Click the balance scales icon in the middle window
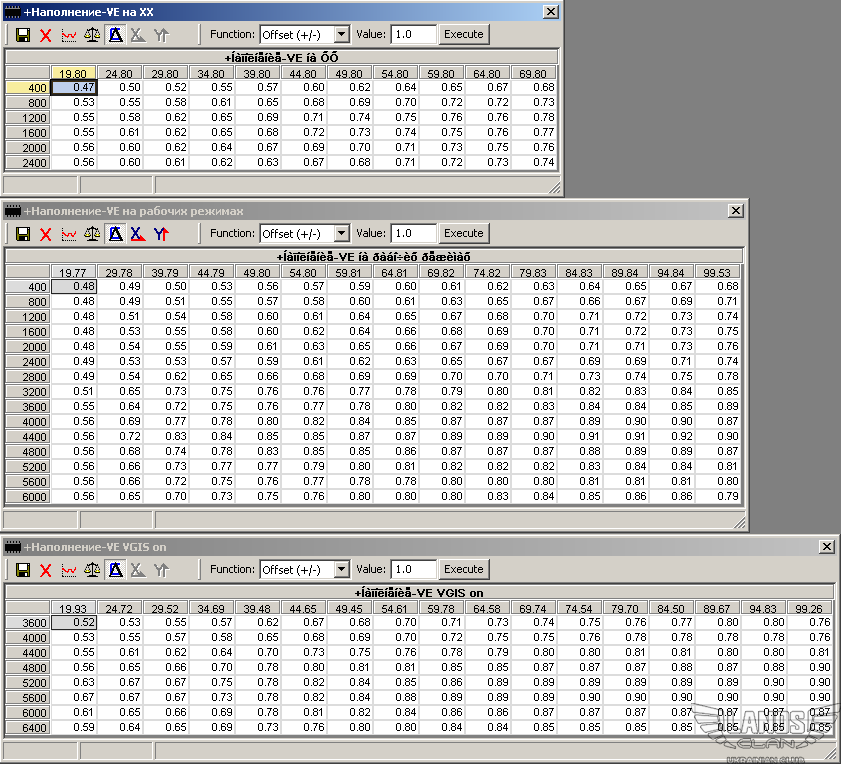The image size is (841, 764). click(x=92, y=234)
